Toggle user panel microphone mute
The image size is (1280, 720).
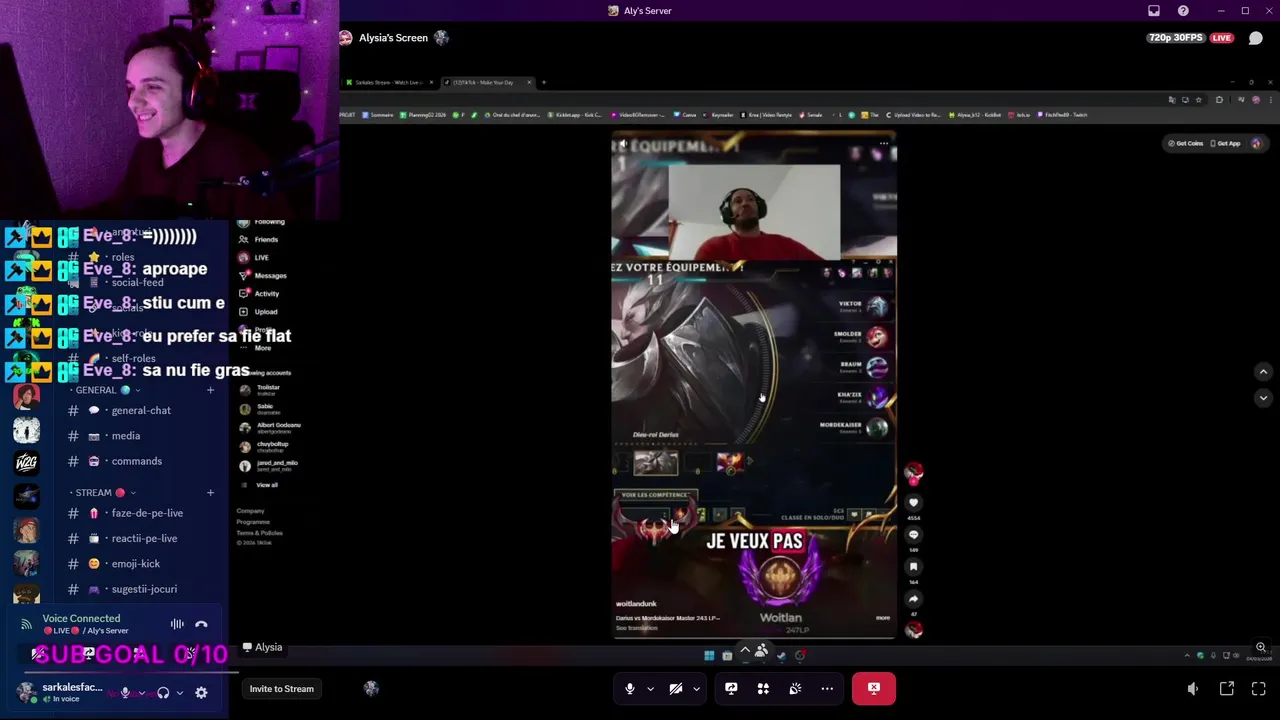(x=125, y=693)
